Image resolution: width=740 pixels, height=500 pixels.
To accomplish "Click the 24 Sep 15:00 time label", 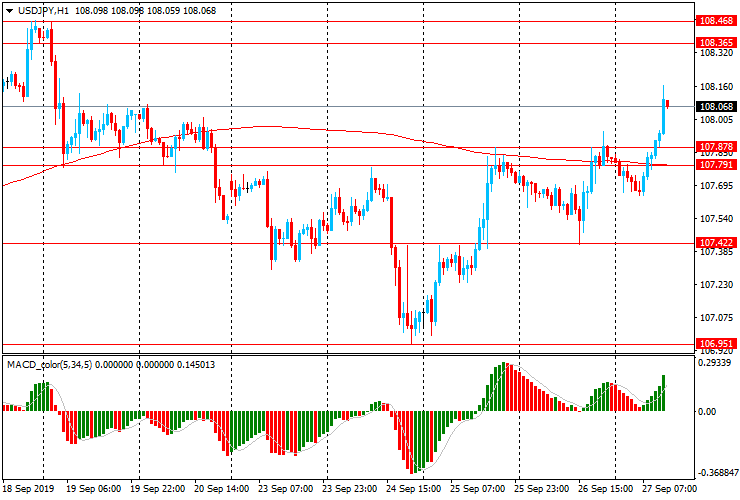I will tap(414, 489).
